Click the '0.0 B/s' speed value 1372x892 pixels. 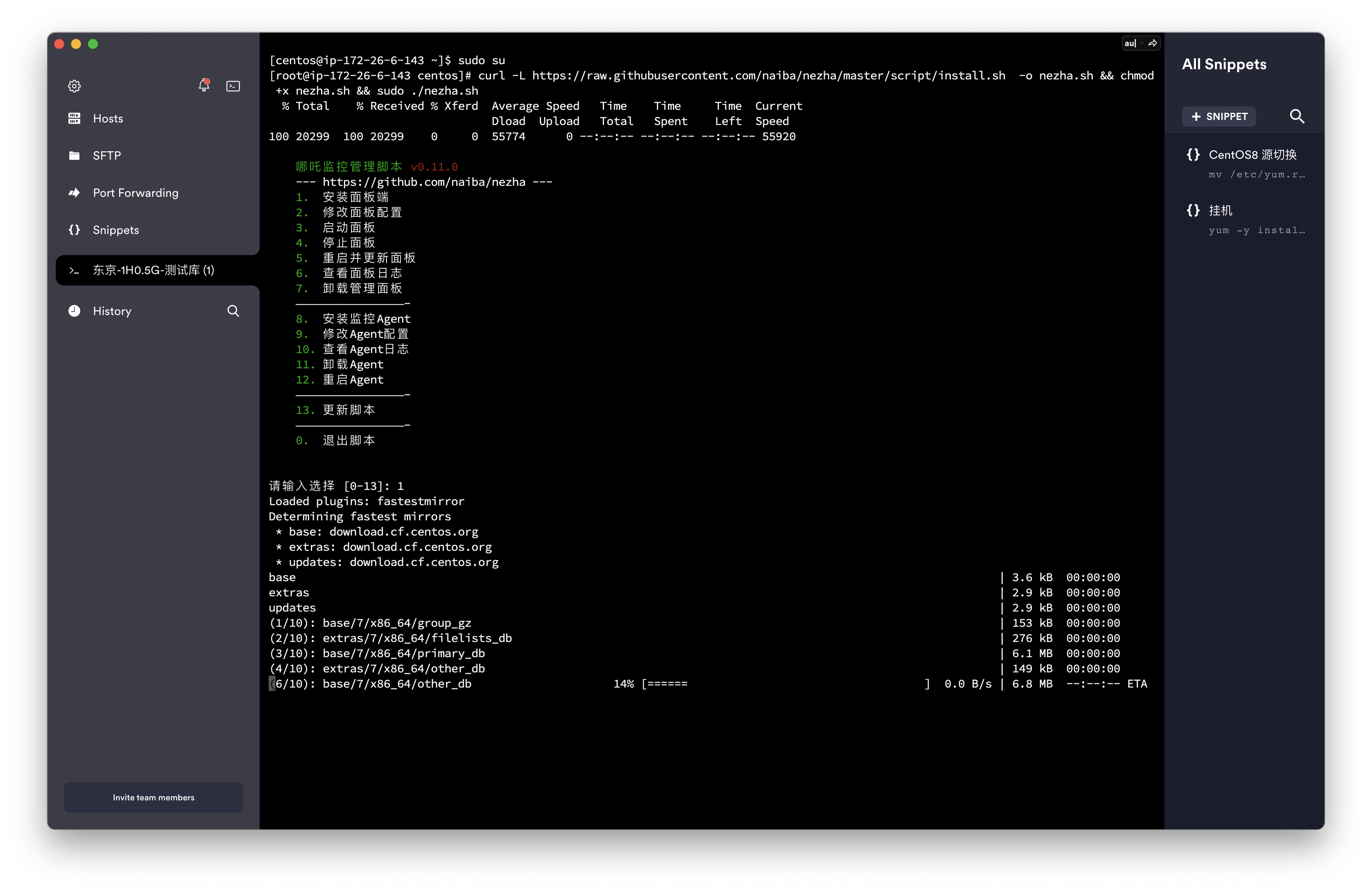pyautogui.click(x=968, y=684)
